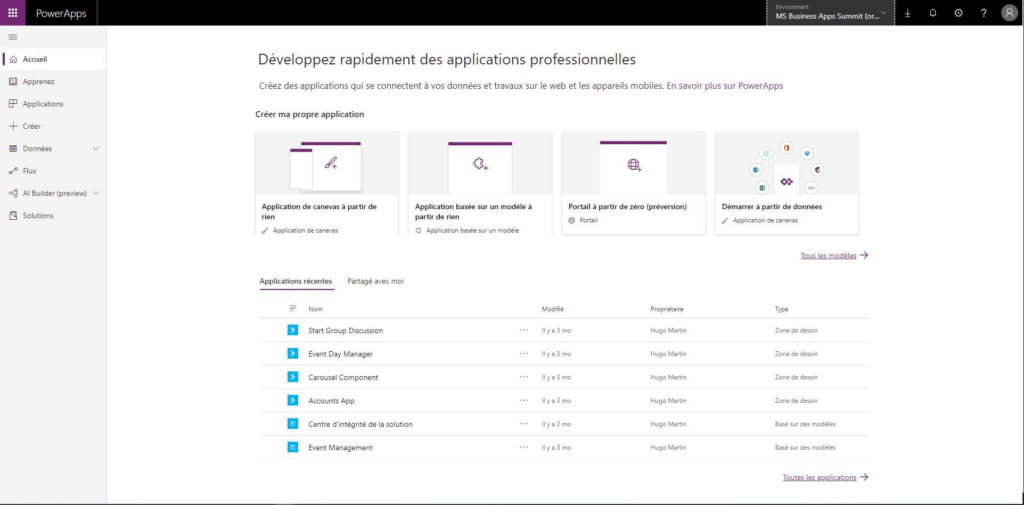Open Applications in the sidebar
This screenshot has width=1024, height=505.
point(53,104)
